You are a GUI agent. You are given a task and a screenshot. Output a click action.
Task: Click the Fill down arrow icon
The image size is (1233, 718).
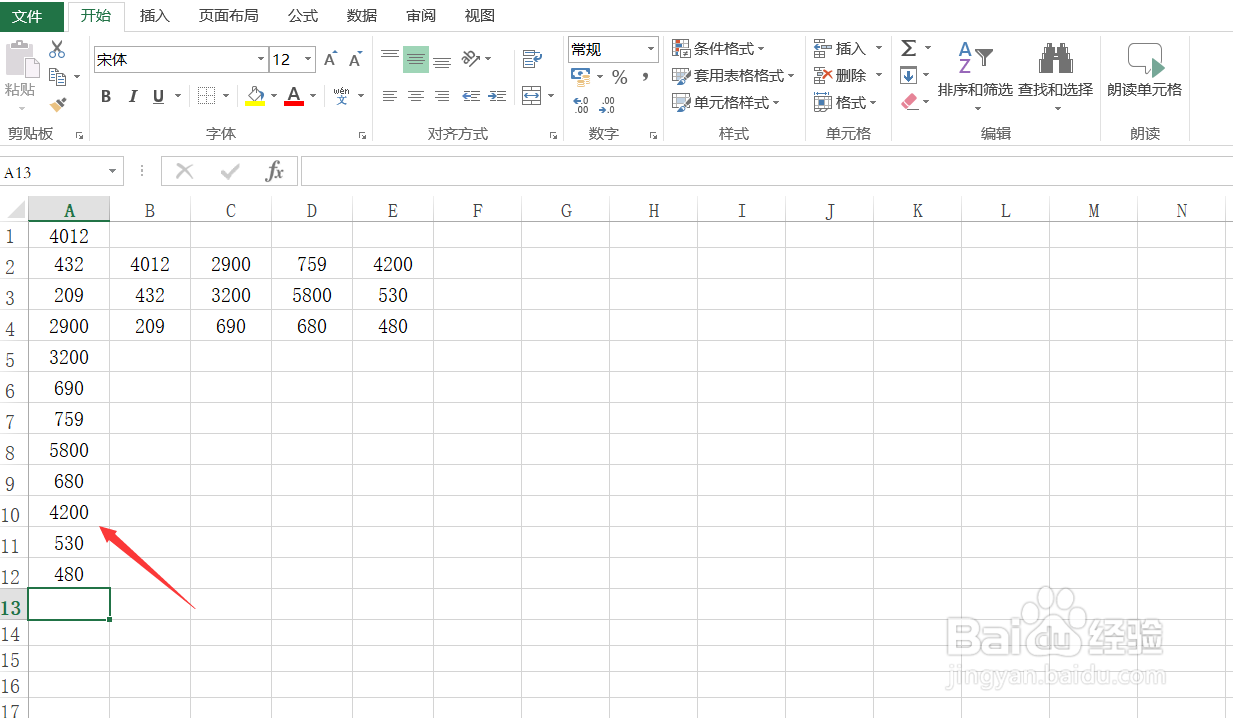908,75
